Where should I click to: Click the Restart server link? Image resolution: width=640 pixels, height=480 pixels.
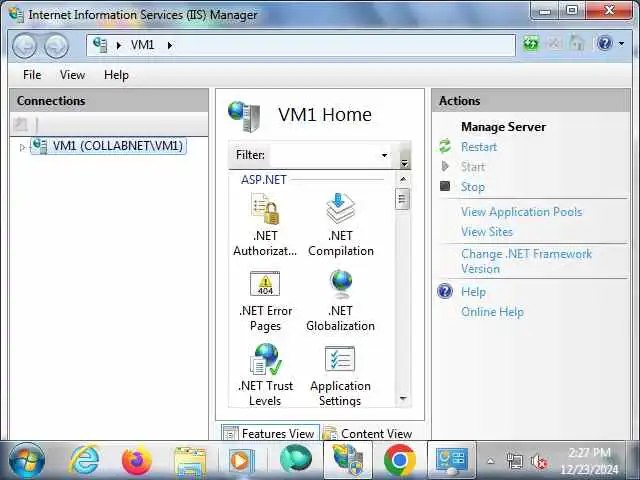pos(479,147)
